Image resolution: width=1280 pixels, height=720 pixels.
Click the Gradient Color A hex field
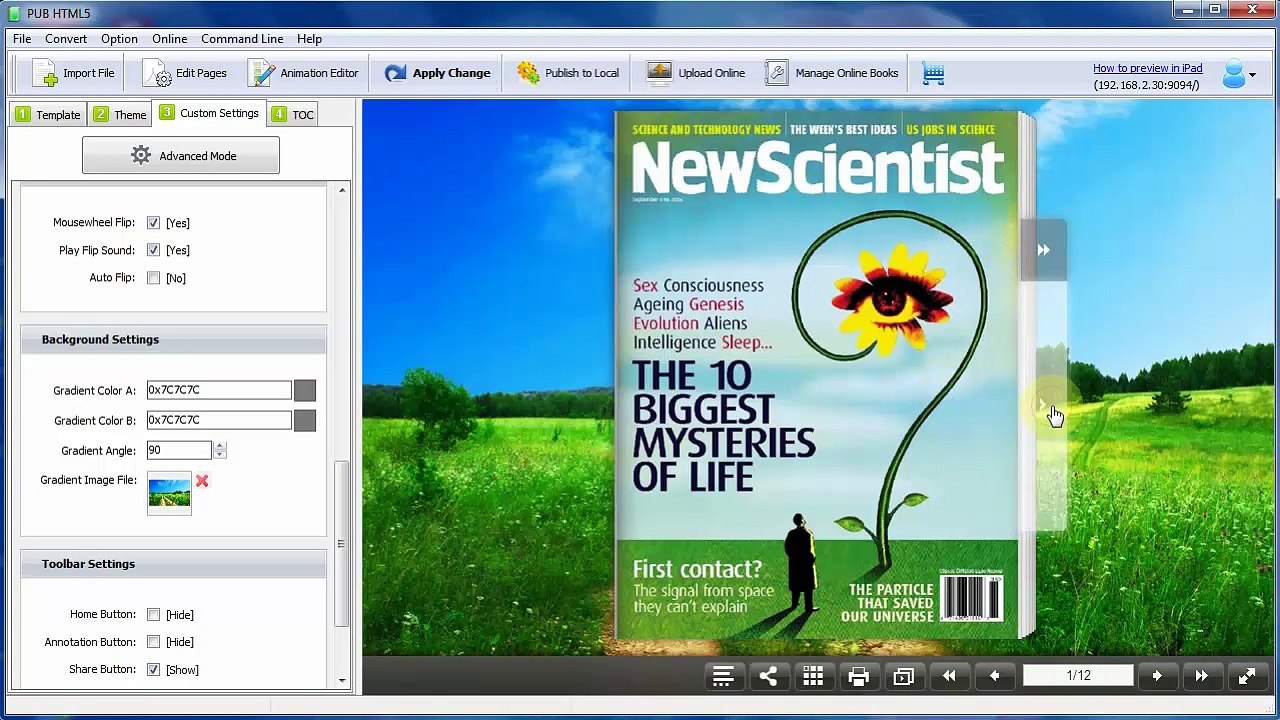coord(219,391)
